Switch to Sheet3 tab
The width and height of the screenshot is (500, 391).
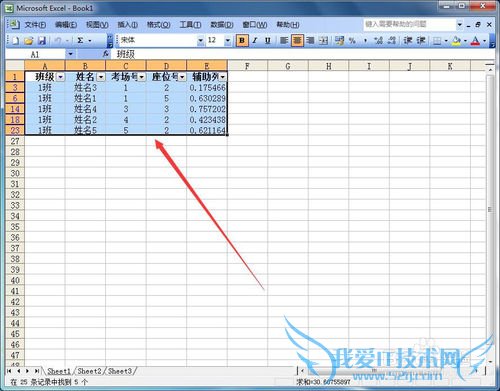[120, 371]
